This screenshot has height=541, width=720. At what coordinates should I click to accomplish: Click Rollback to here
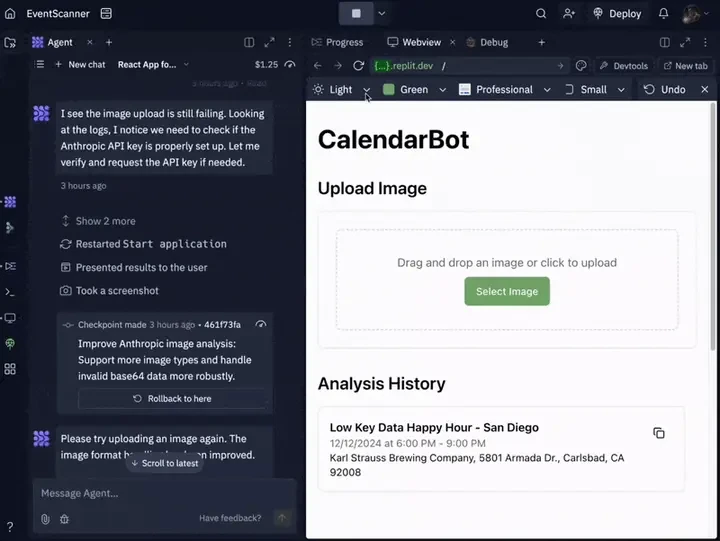172,399
